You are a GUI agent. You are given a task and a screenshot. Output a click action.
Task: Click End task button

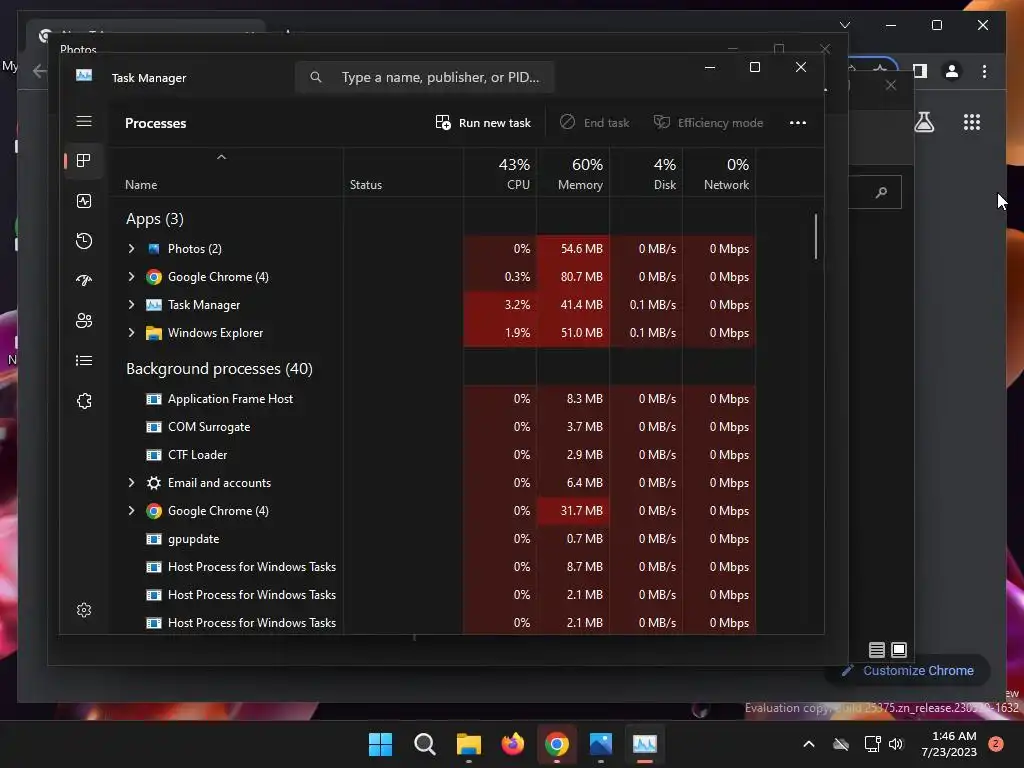594,123
